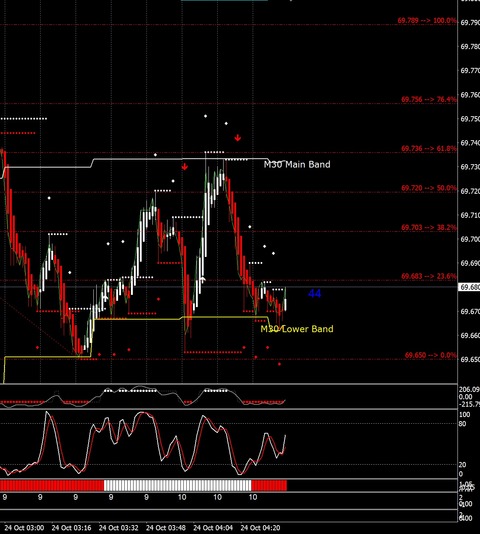Click the "24 Oct 04:04" time axis label

coord(213,528)
